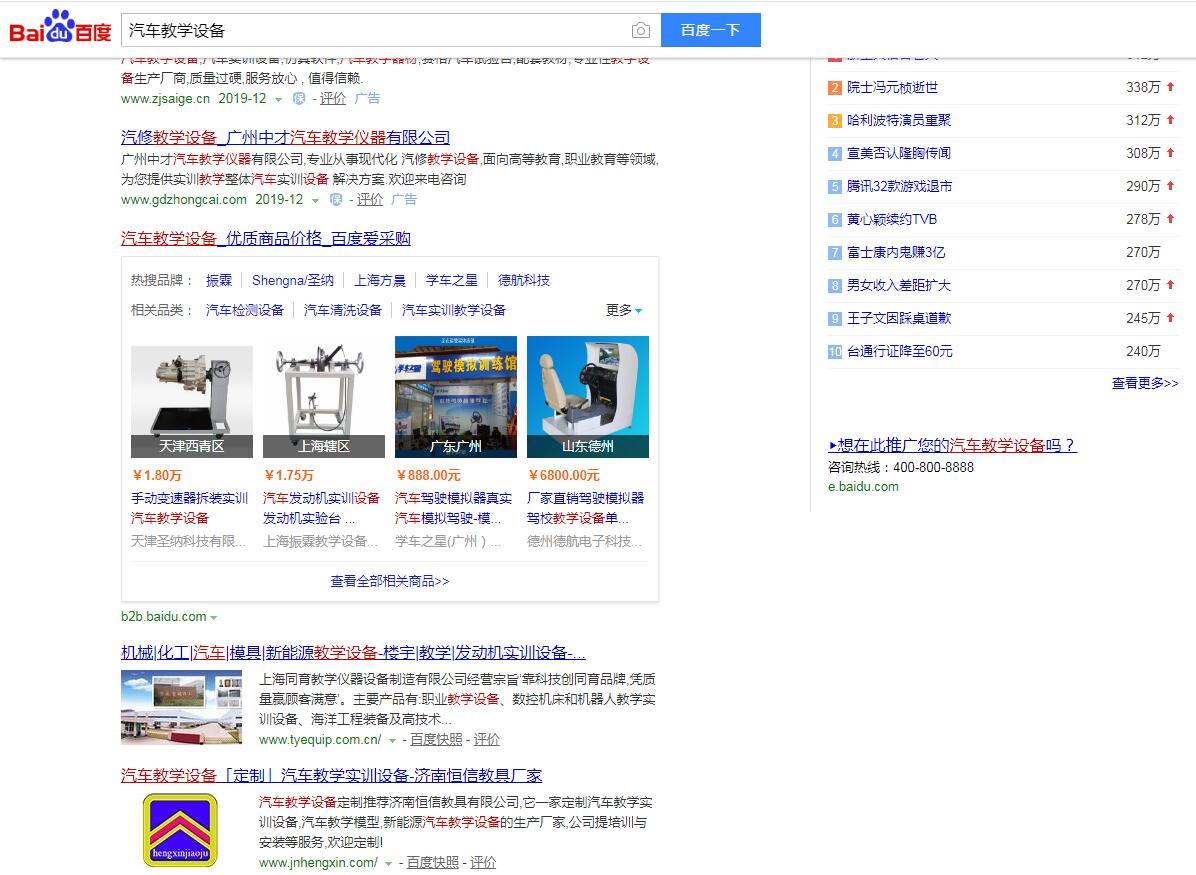This screenshot has height=875, width=1196.
Task: Open 机械|化工|汽车|模具 result title
Action: click(x=353, y=653)
